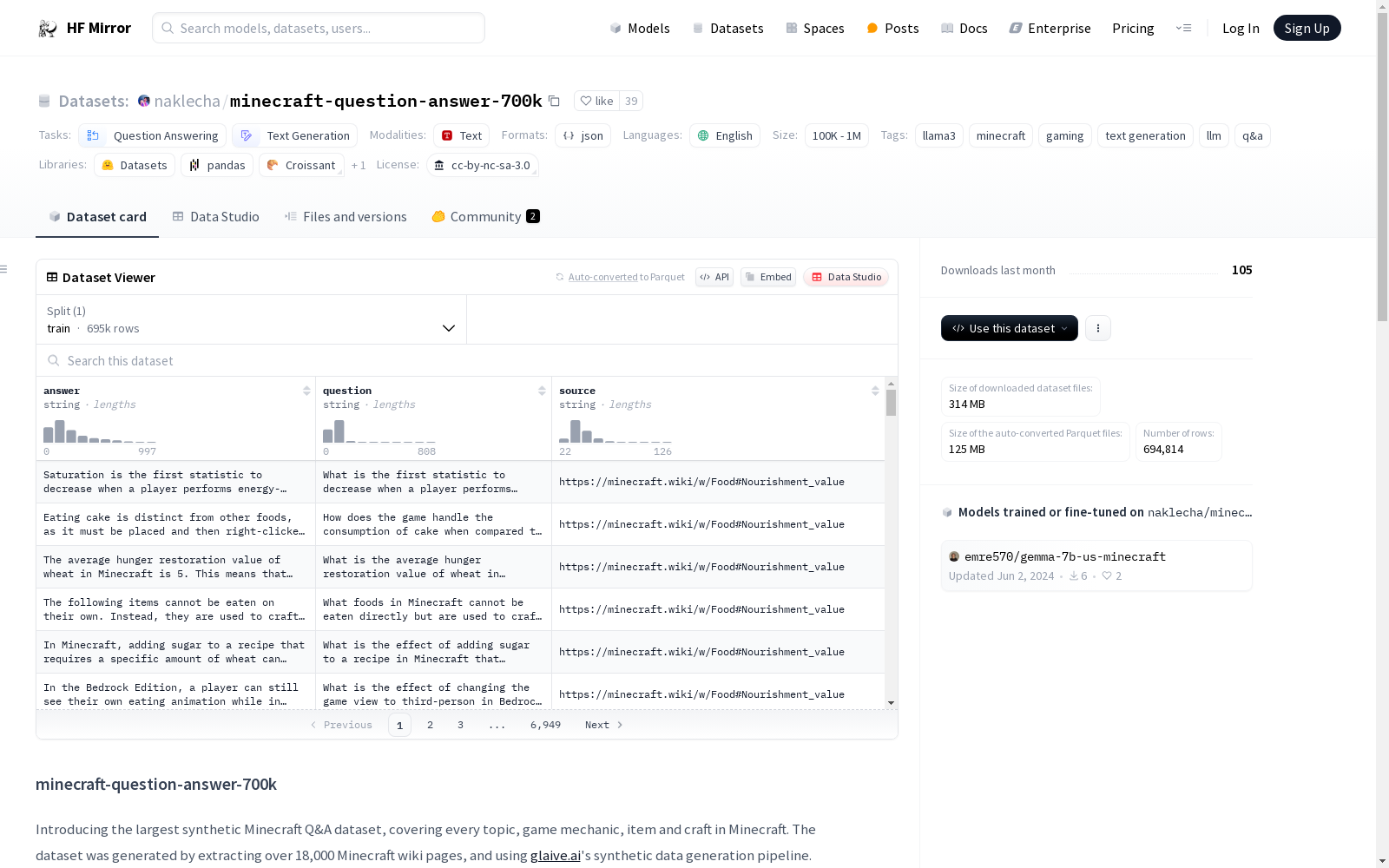This screenshot has width=1389, height=868.
Task: Click the English language tag
Action: 725,135
